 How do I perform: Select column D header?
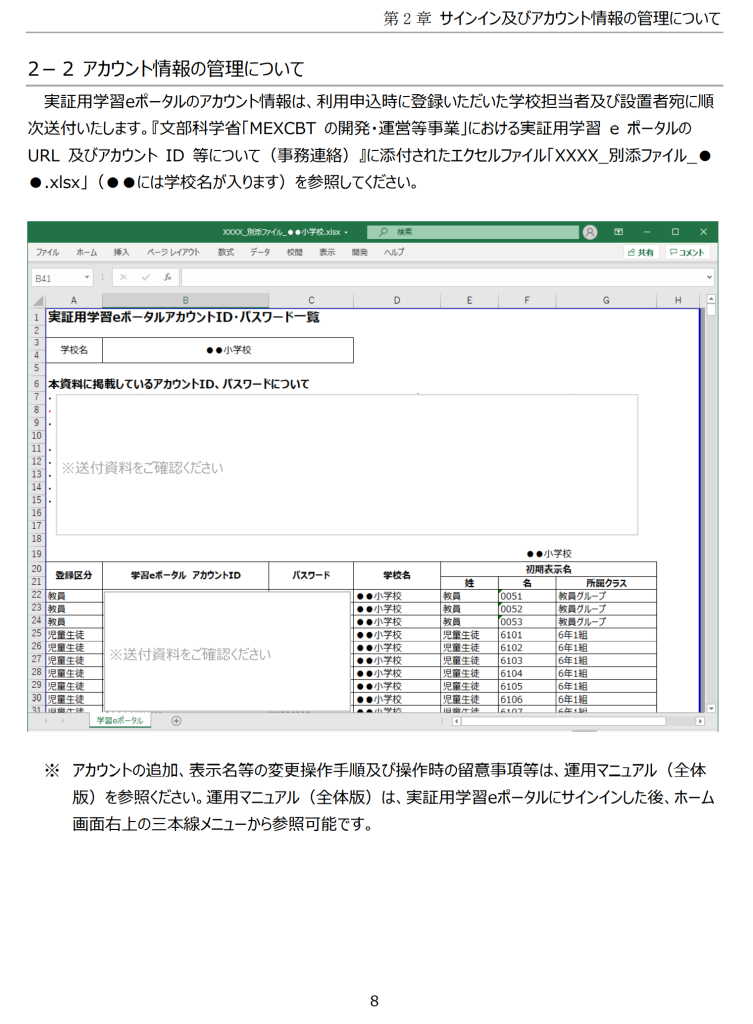click(x=397, y=300)
